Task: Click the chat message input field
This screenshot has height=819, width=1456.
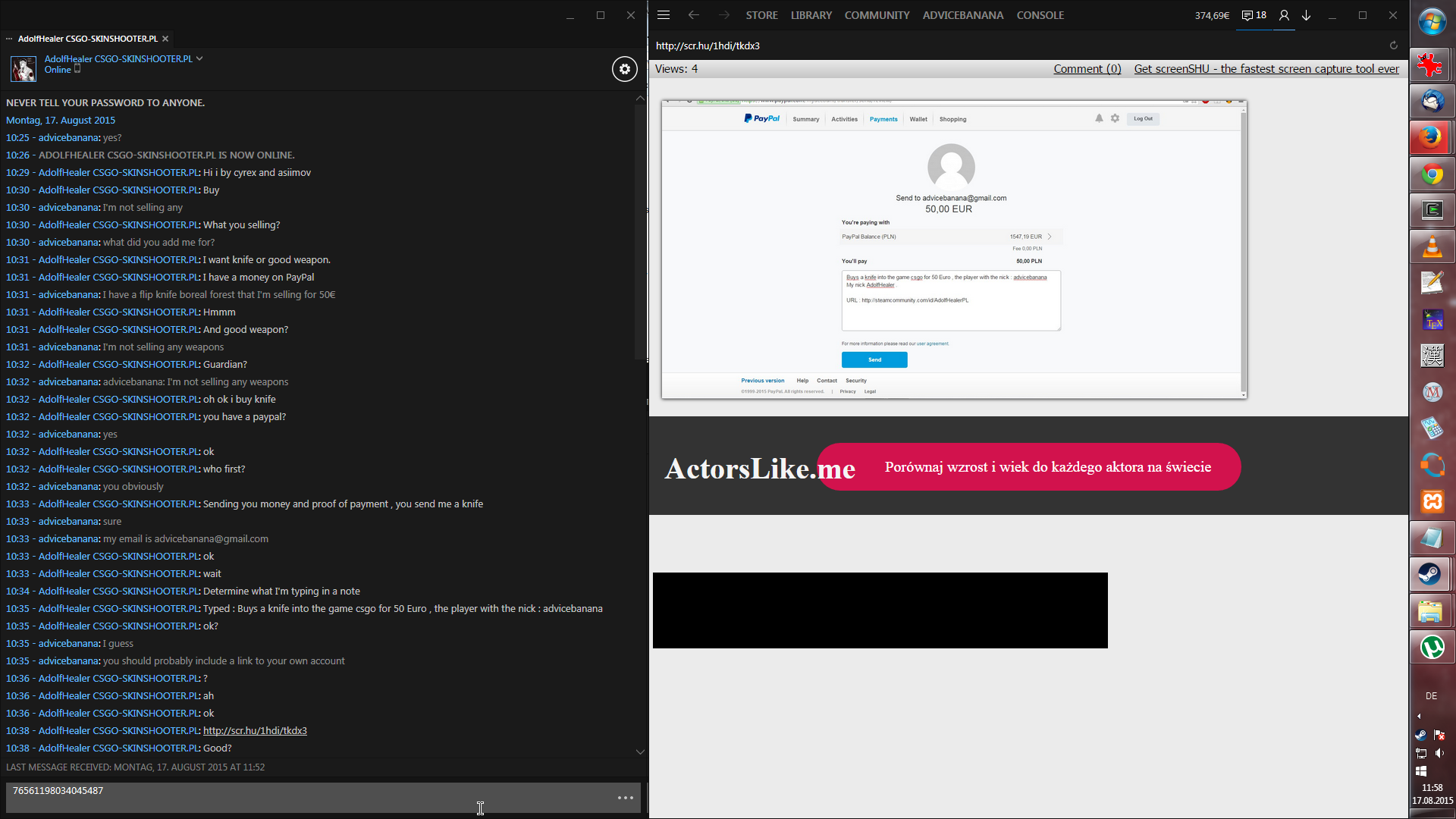Action: 303,798
